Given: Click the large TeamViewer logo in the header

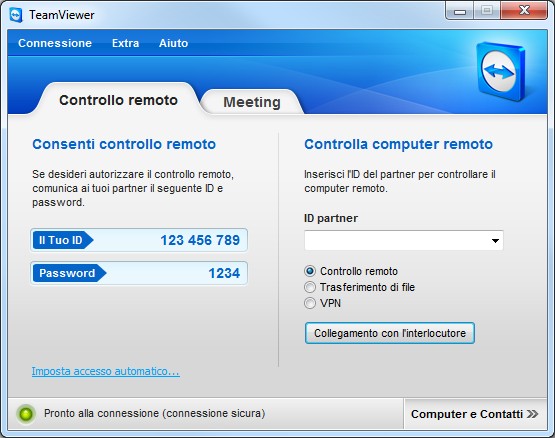Looking at the screenshot, I should [x=500, y=72].
